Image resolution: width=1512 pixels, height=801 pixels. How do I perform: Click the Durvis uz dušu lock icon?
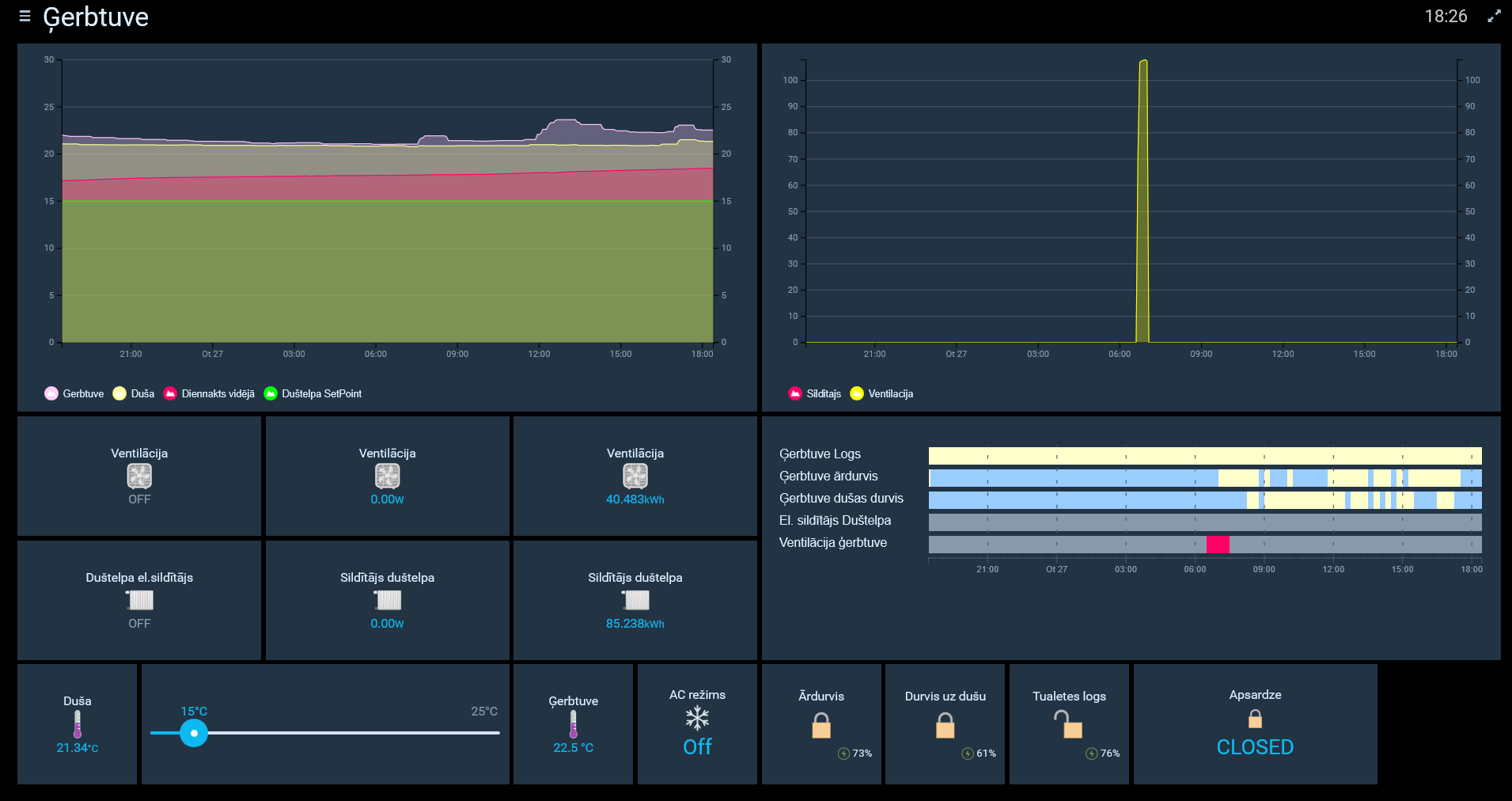[x=945, y=726]
